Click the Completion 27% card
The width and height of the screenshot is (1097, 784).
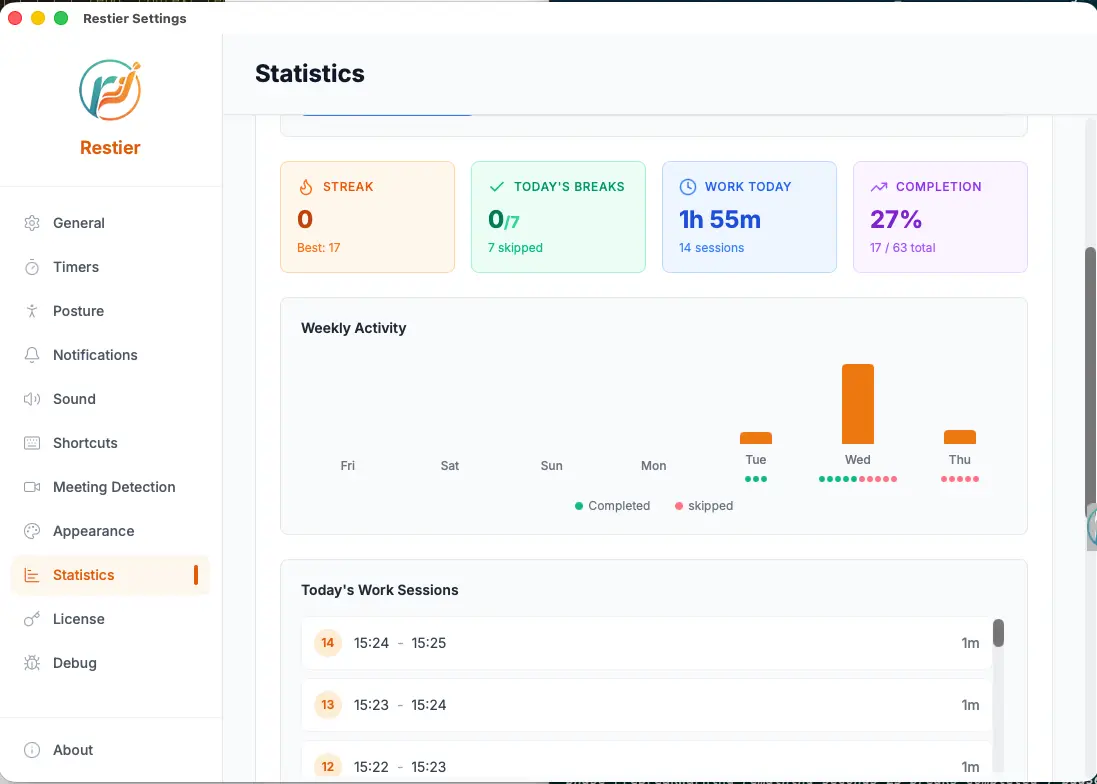tap(940, 217)
